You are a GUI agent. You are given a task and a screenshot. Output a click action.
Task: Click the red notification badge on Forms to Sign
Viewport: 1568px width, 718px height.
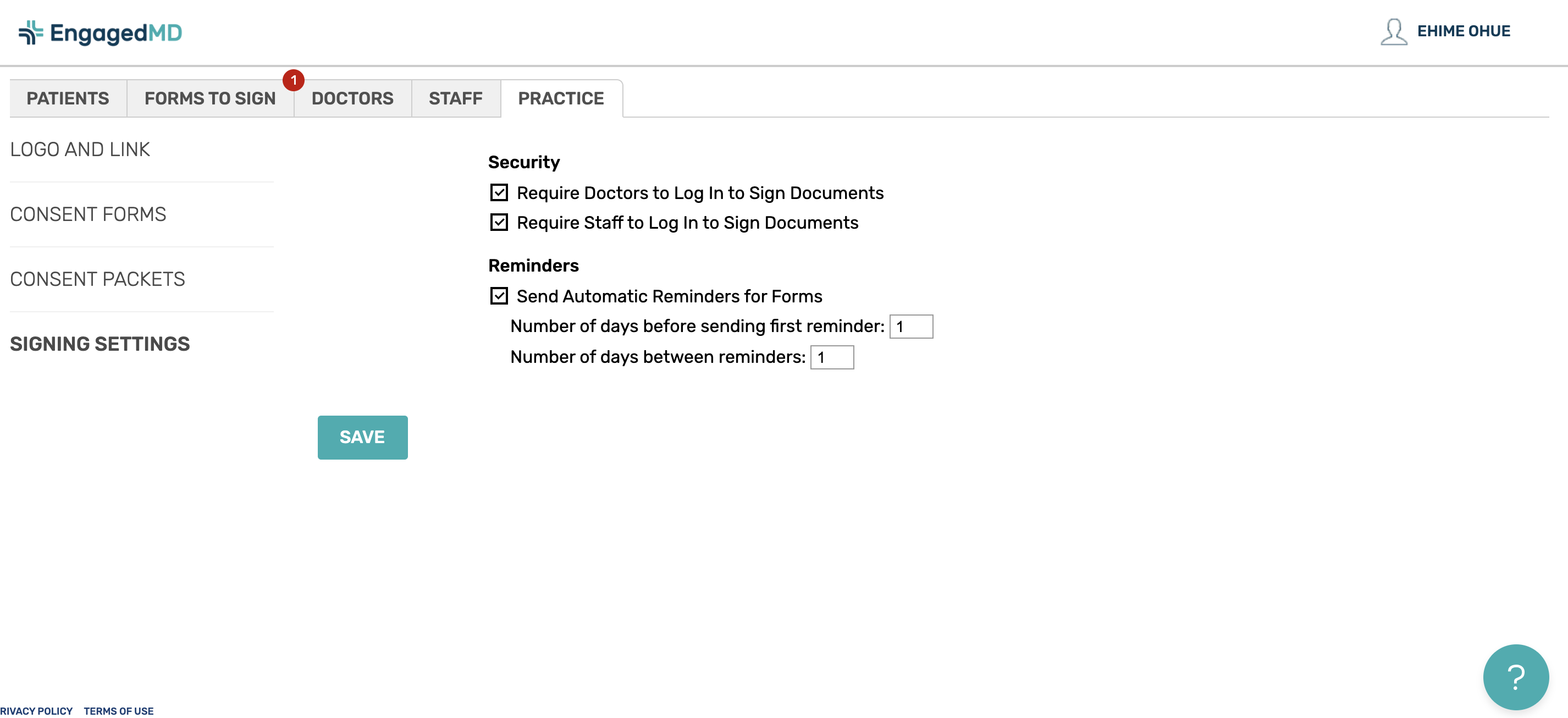pos(293,79)
